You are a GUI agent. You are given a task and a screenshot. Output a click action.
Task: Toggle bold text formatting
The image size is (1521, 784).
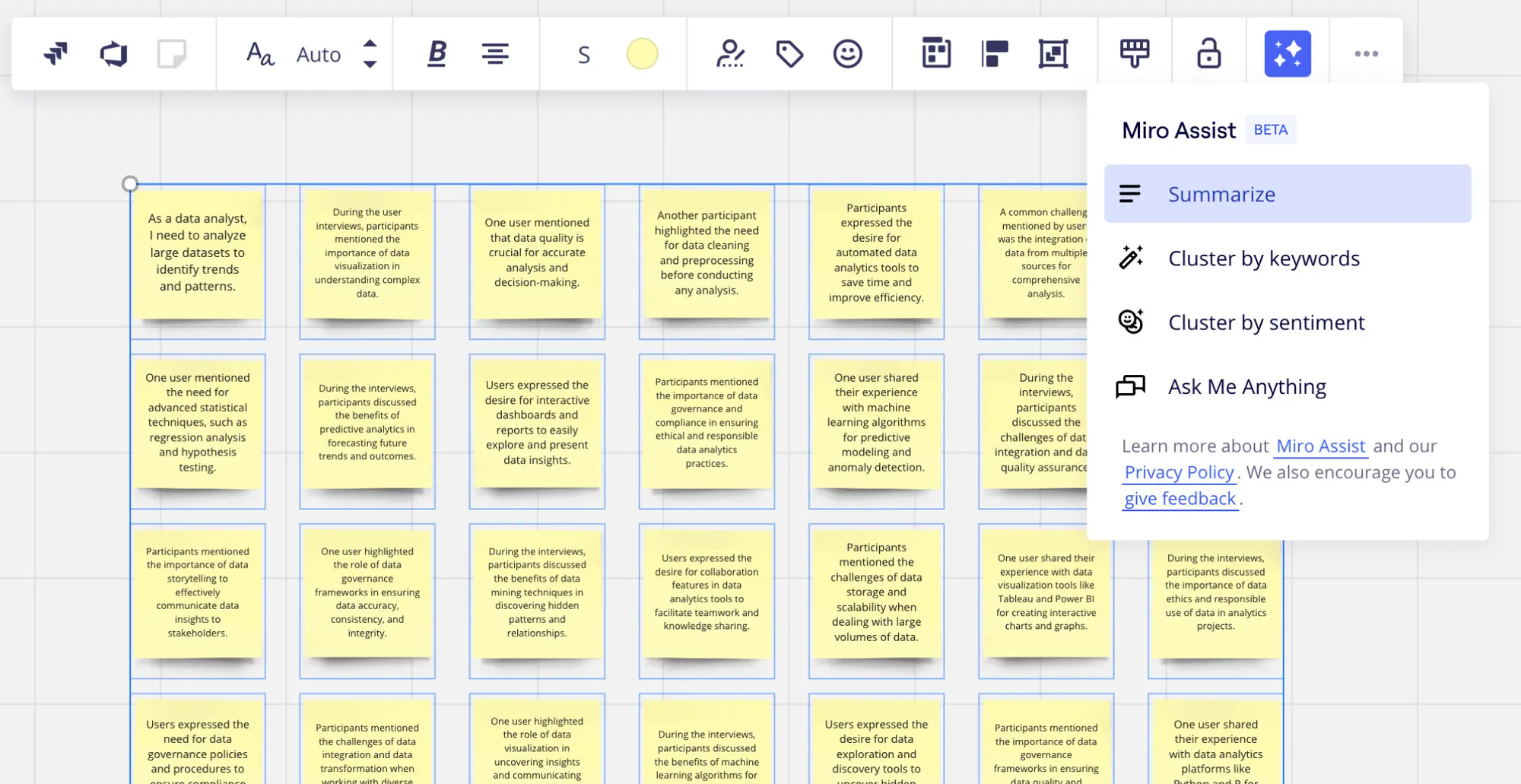[437, 54]
